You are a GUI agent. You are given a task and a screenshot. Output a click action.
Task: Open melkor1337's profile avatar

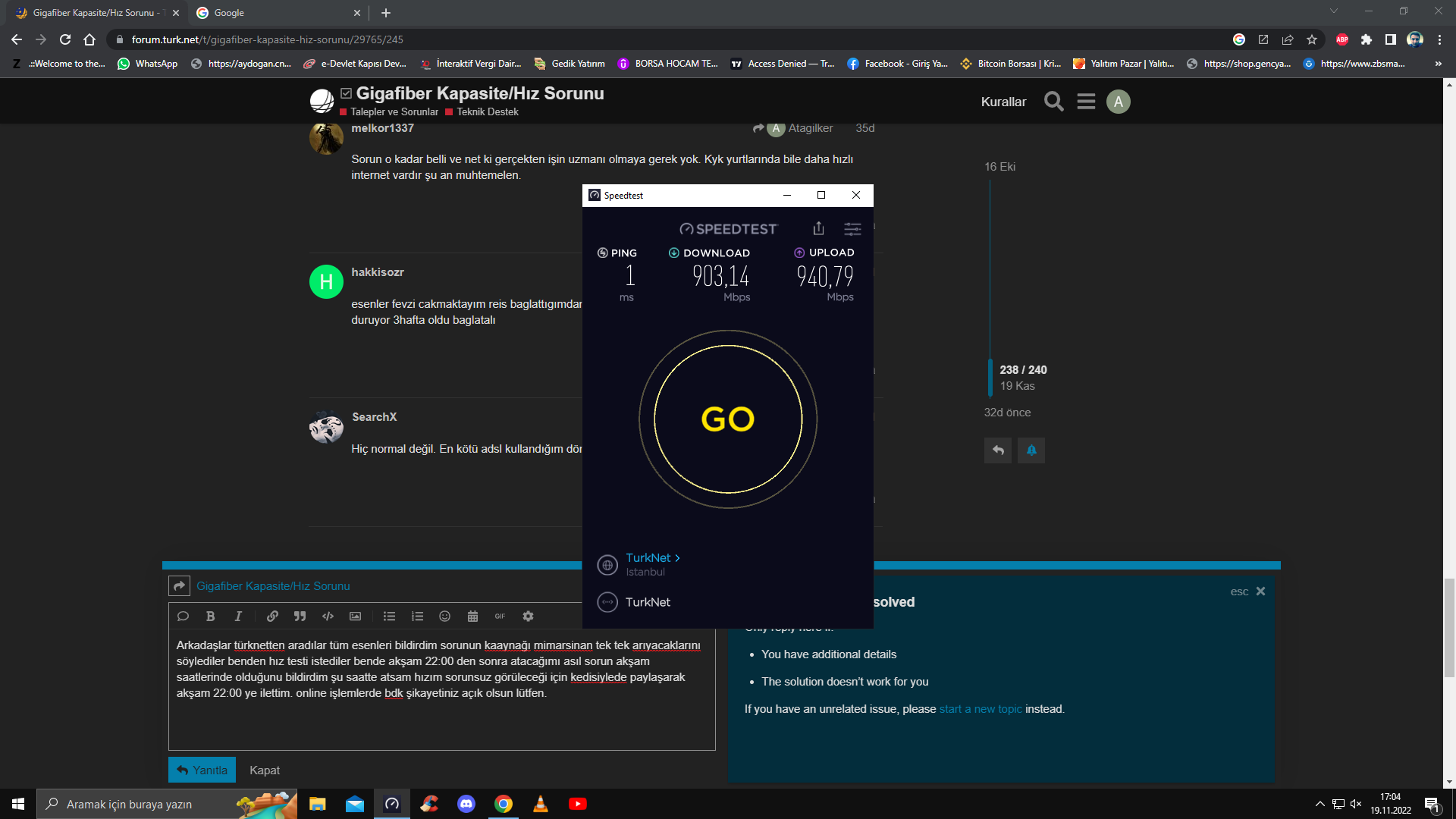point(327,138)
